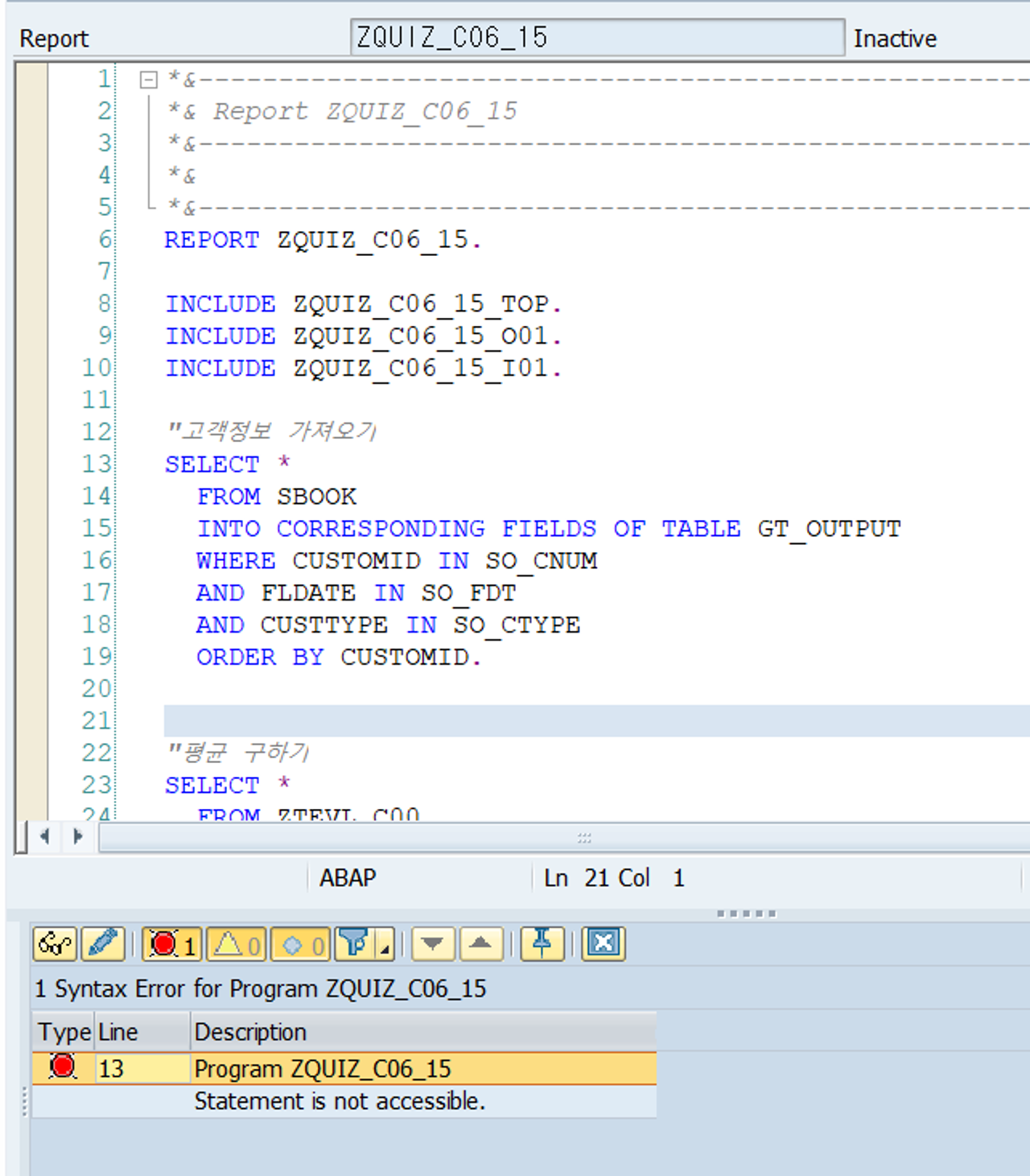Click SO_CTYPE on line 18
This screenshot has height=1176, width=1030.
[x=517, y=625]
